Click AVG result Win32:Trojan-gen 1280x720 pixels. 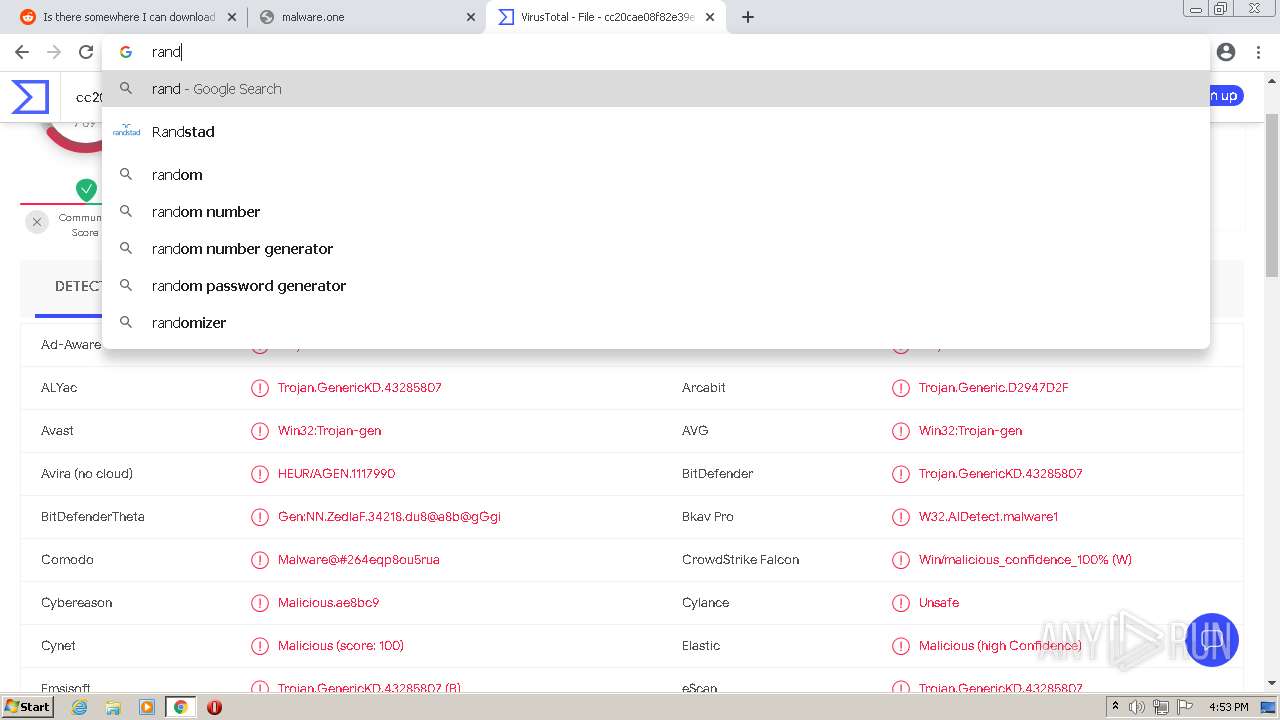pos(971,431)
